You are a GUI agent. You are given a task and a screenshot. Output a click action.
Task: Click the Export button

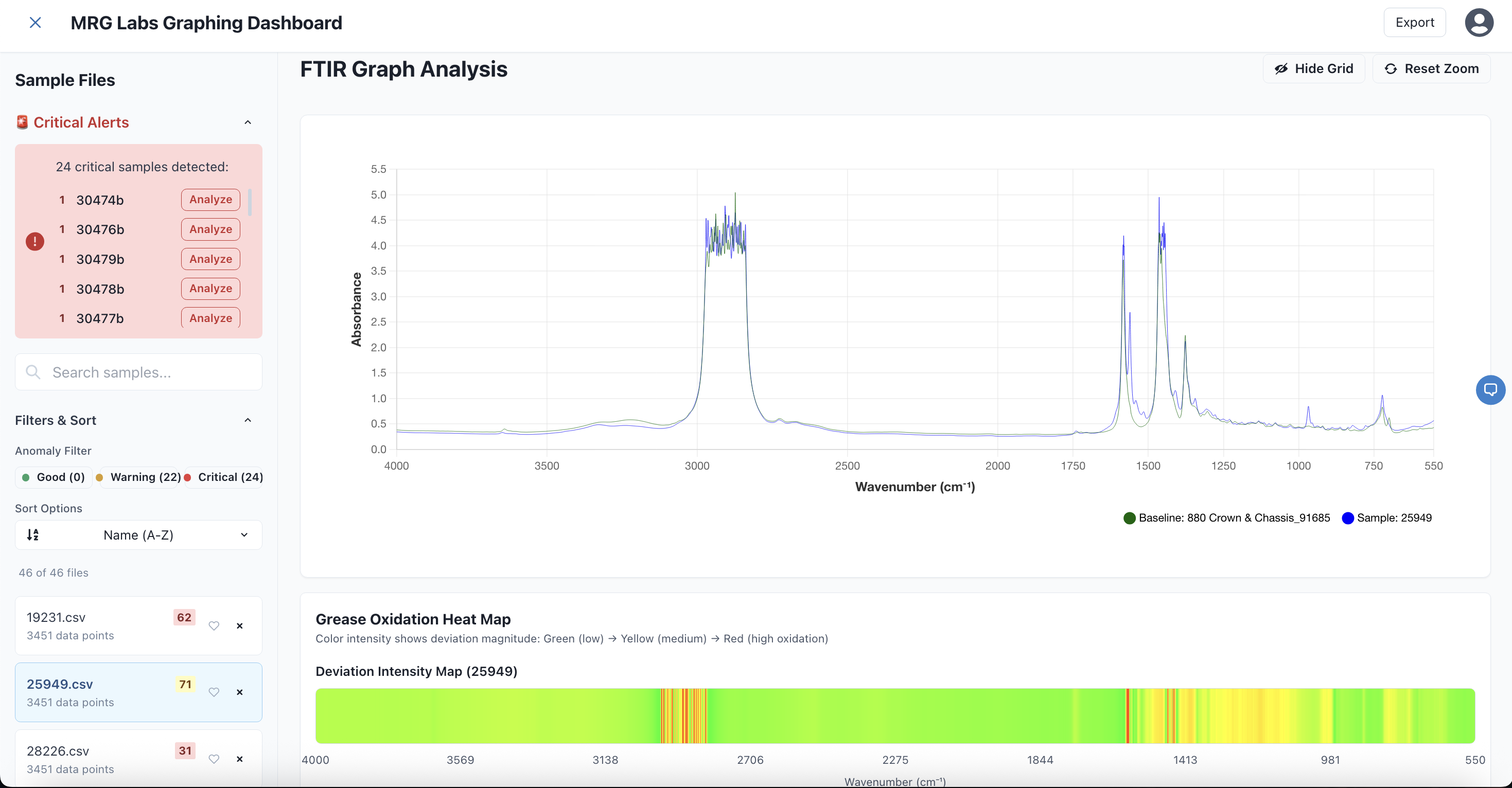click(1414, 23)
